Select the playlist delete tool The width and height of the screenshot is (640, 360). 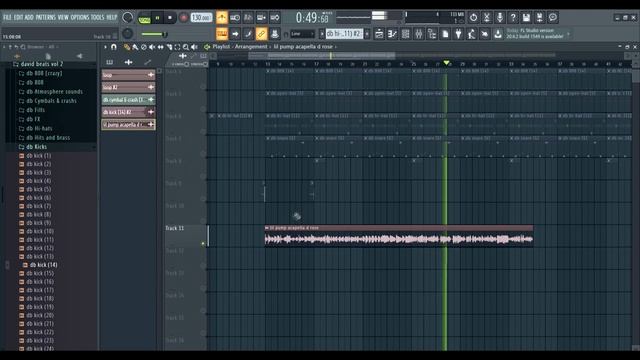[x=144, y=47]
